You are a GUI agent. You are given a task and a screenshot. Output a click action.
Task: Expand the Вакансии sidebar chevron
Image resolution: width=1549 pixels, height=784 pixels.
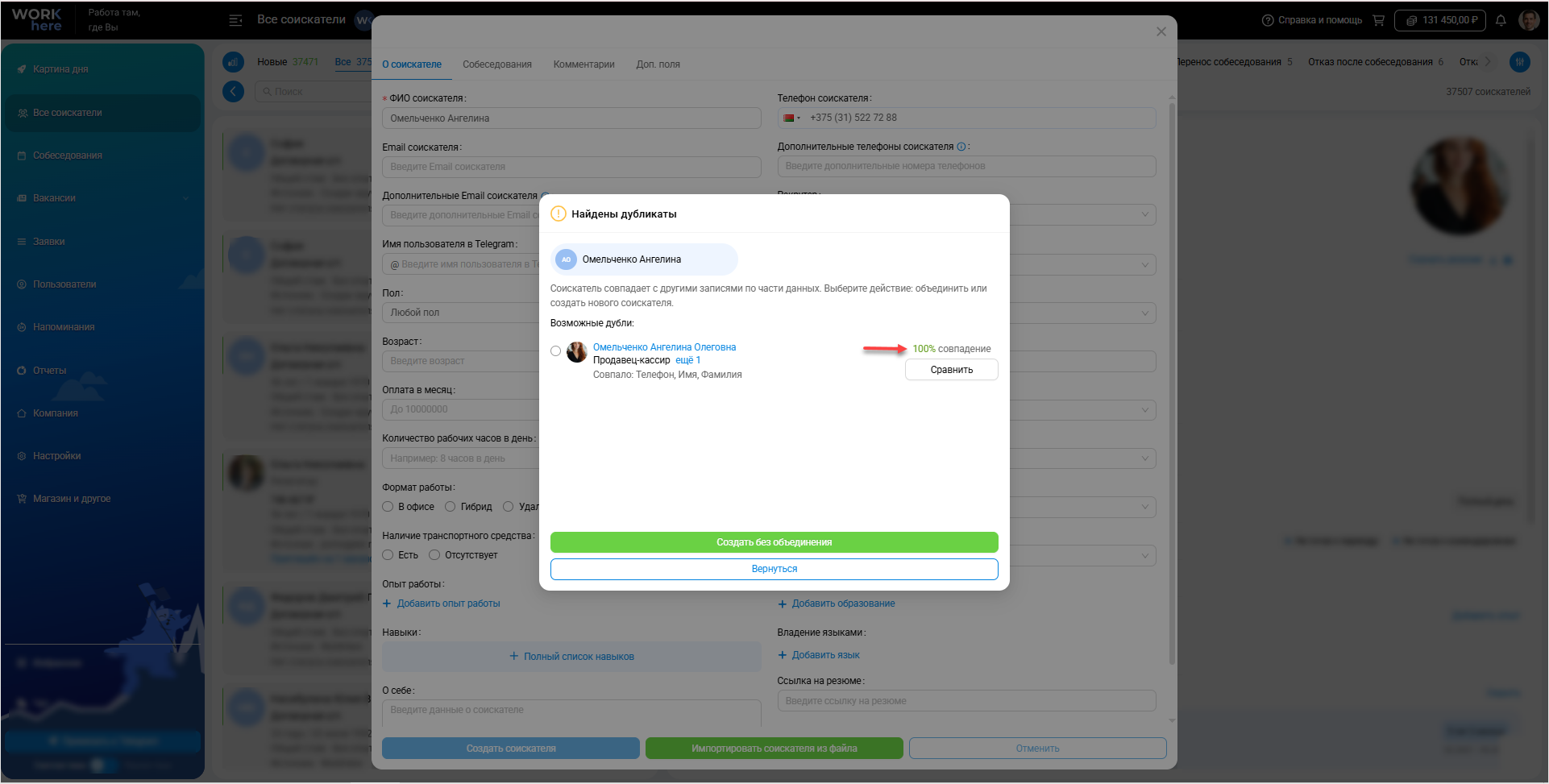tap(186, 198)
